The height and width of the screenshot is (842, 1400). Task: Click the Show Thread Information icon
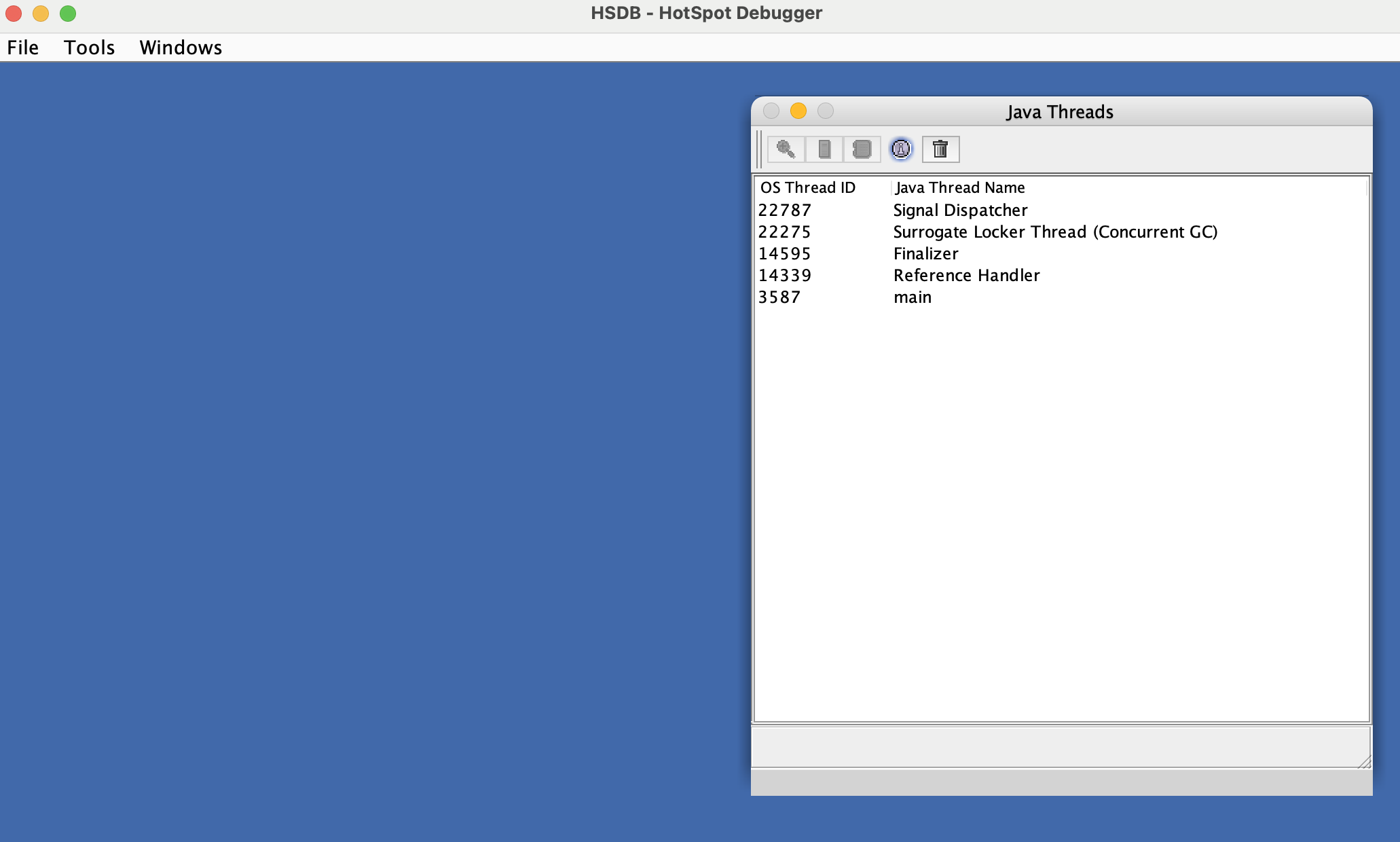(901, 149)
